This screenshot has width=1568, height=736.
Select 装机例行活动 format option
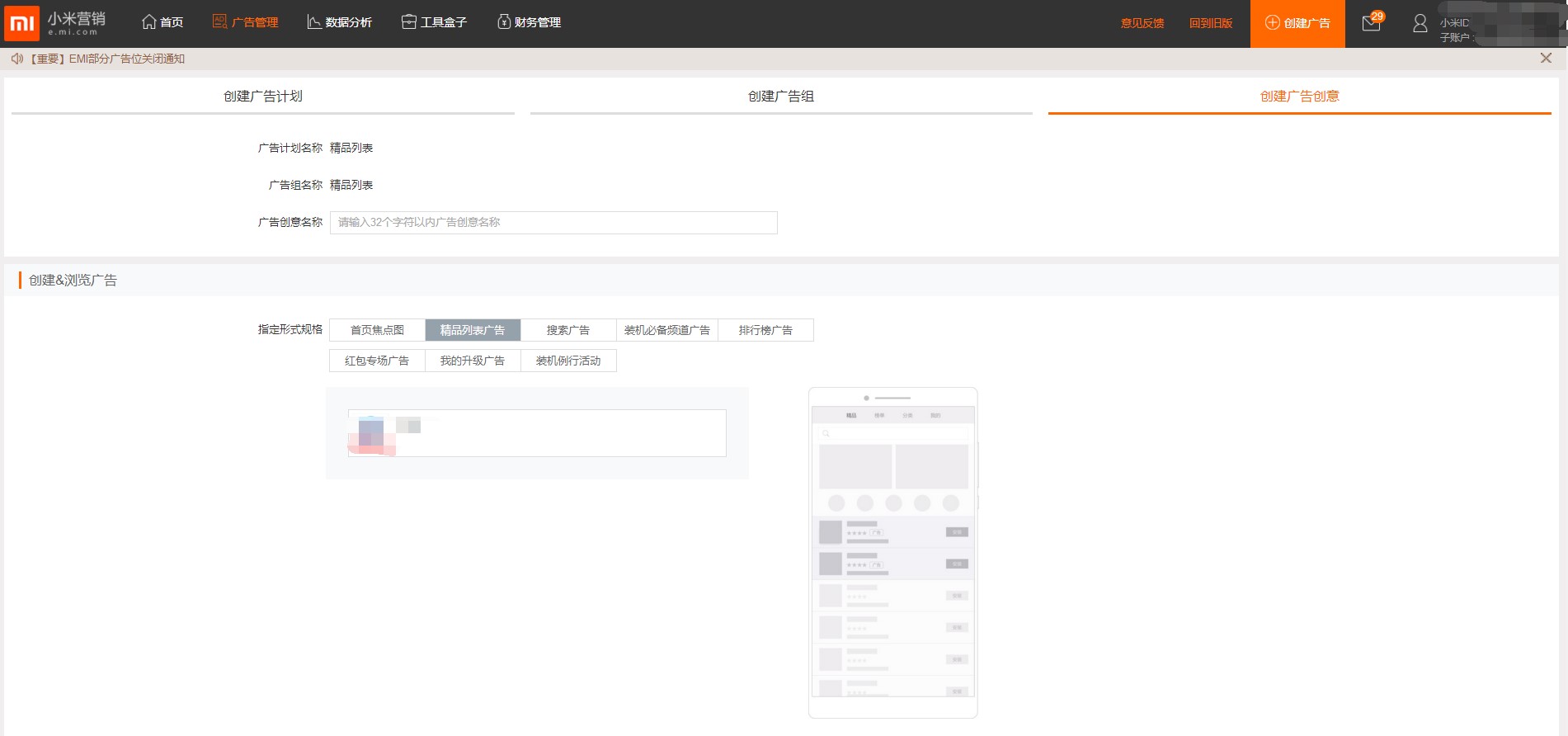pos(568,361)
